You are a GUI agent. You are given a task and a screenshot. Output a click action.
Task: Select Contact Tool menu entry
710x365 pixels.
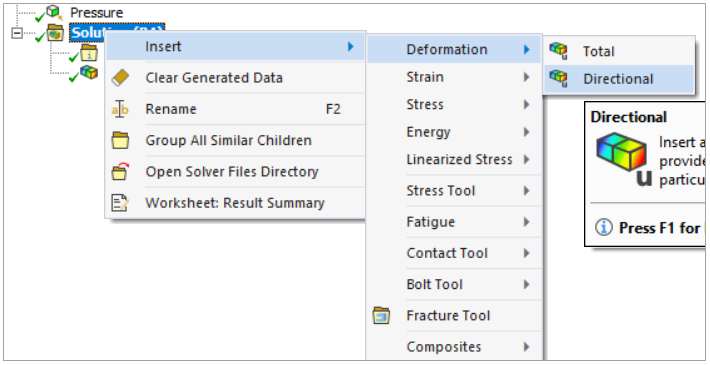coord(454,253)
